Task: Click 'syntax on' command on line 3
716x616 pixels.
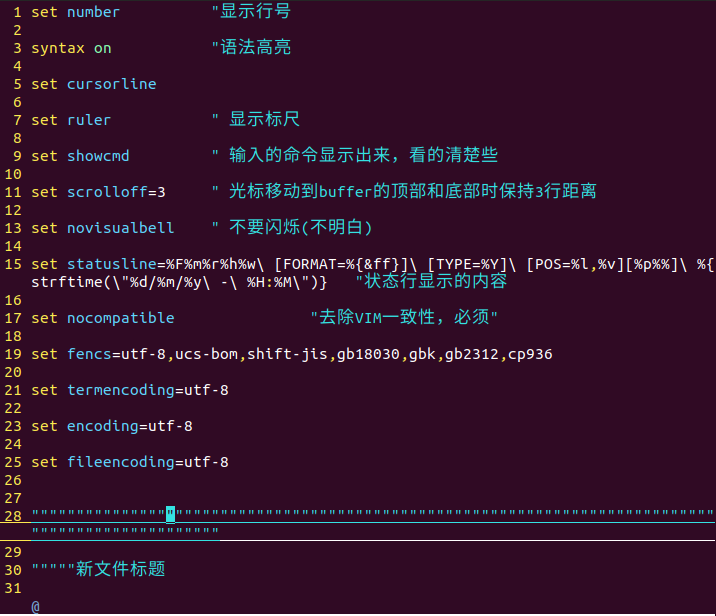Action: 71,48
